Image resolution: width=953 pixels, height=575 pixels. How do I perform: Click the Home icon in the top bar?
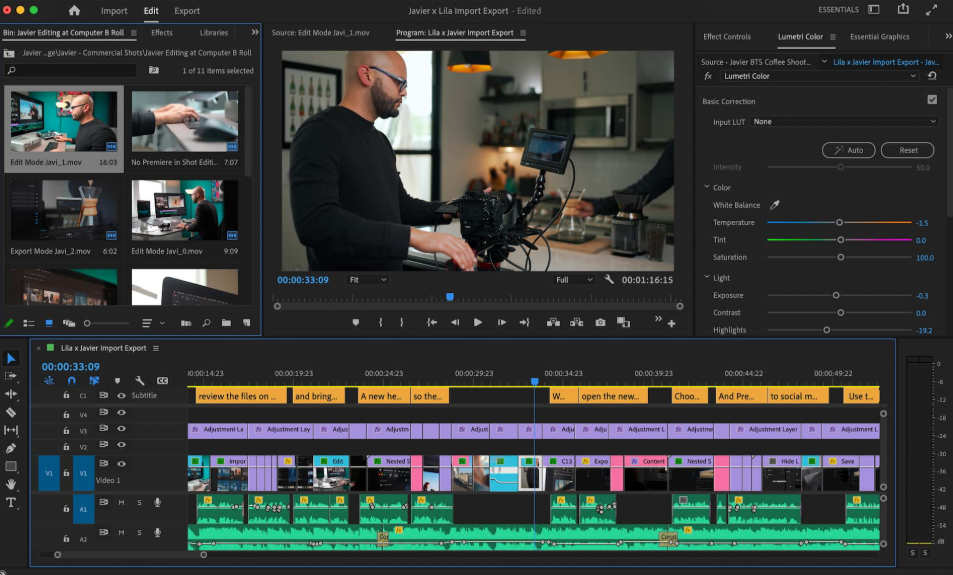coord(74,11)
